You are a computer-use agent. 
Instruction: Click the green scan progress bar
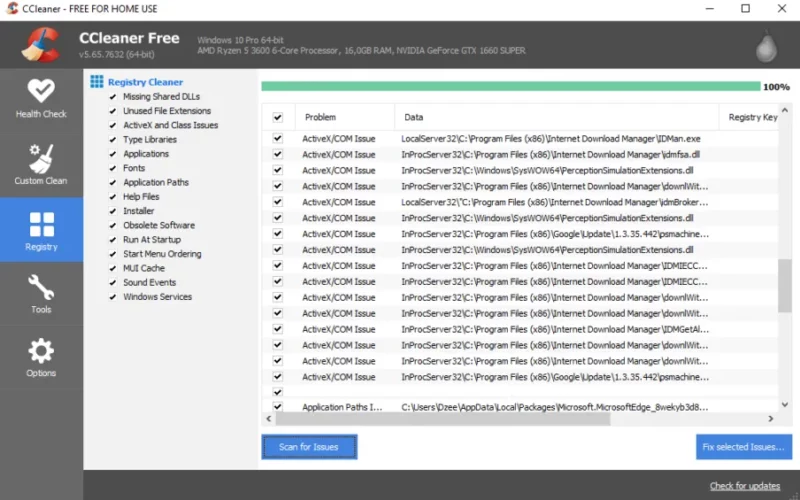click(x=511, y=86)
